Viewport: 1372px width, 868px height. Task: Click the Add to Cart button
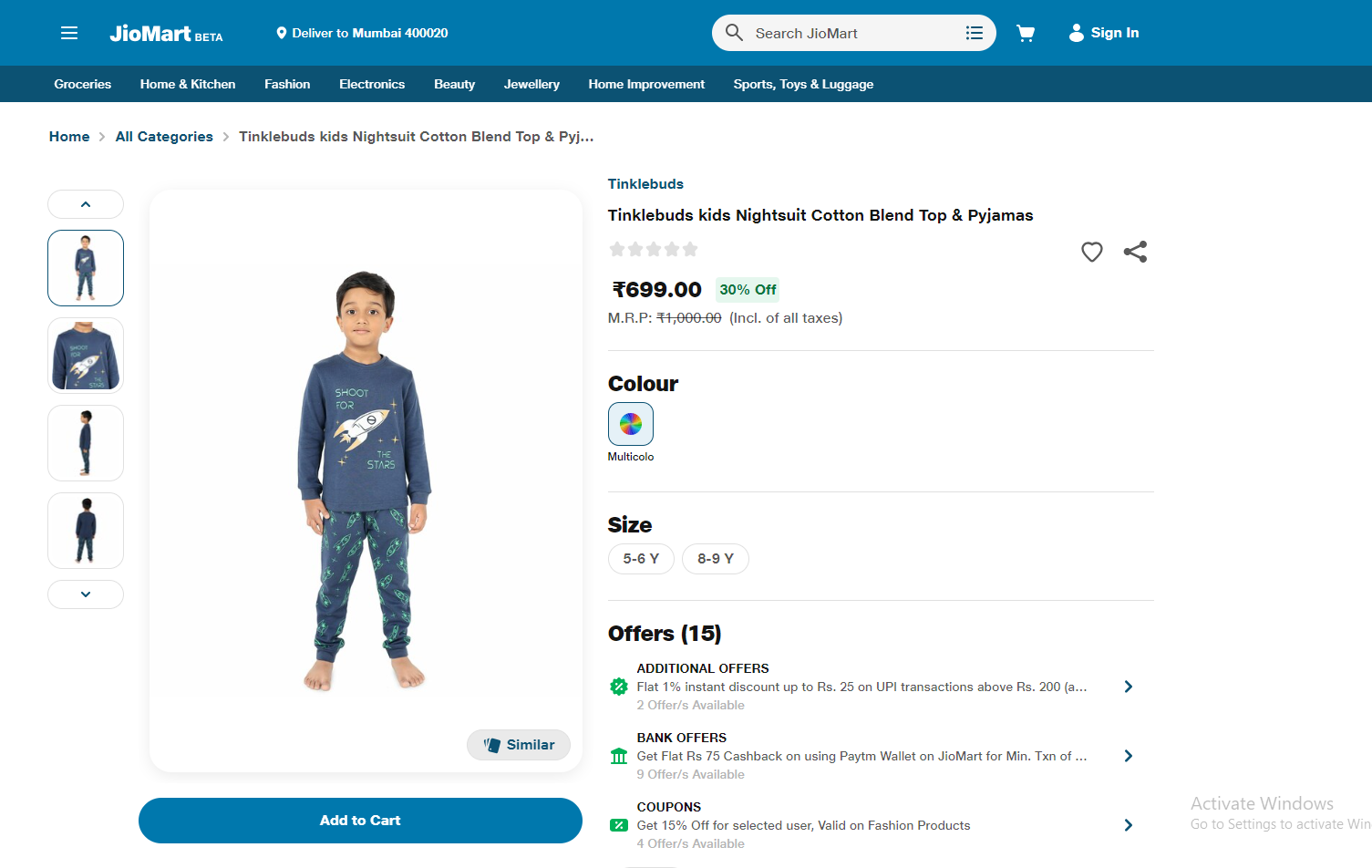pos(360,821)
